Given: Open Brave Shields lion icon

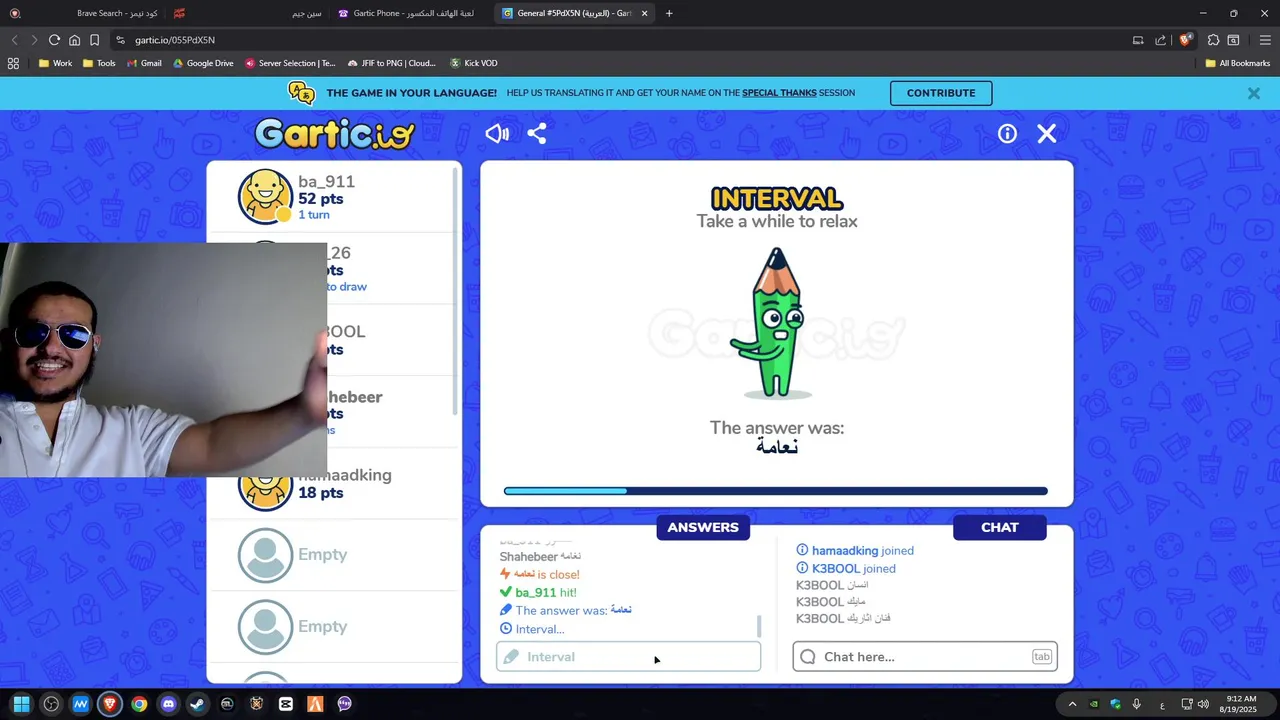Looking at the screenshot, I should pos(1186,40).
